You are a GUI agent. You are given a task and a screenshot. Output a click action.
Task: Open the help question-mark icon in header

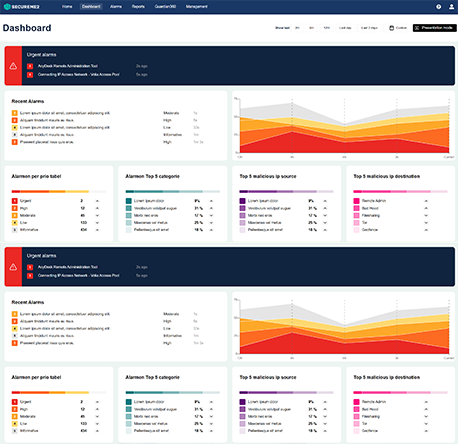point(439,7)
